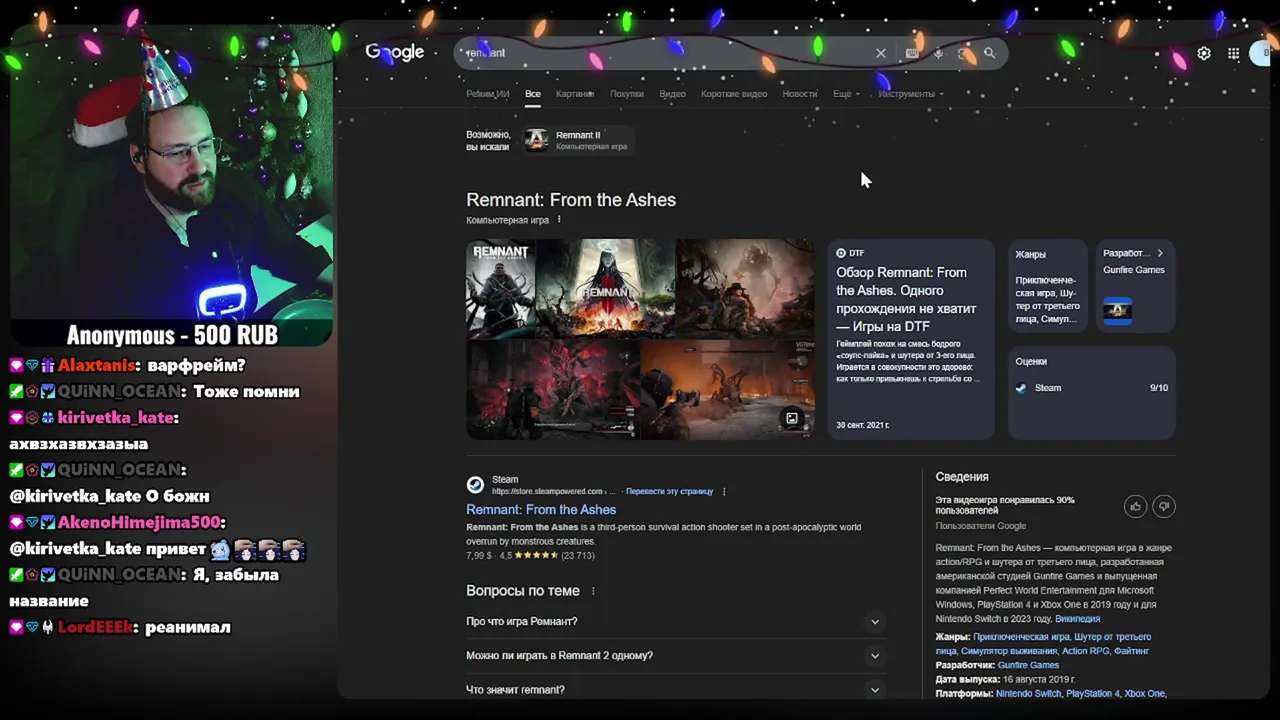
Task: Switch to the 'Видео' tab
Action: pyautogui.click(x=672, y=94)
